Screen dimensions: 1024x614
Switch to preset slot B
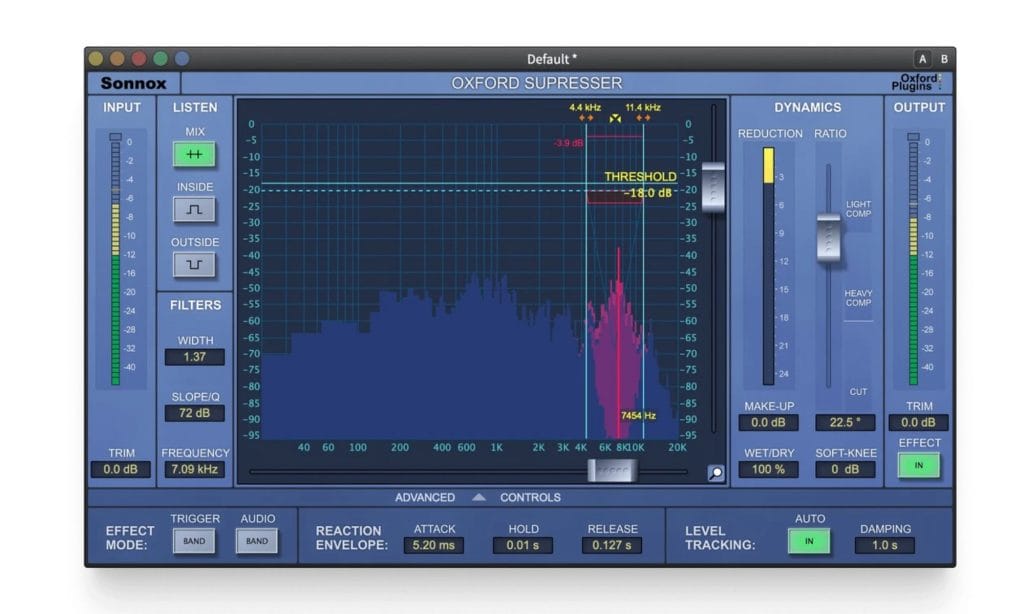(943, 59)
